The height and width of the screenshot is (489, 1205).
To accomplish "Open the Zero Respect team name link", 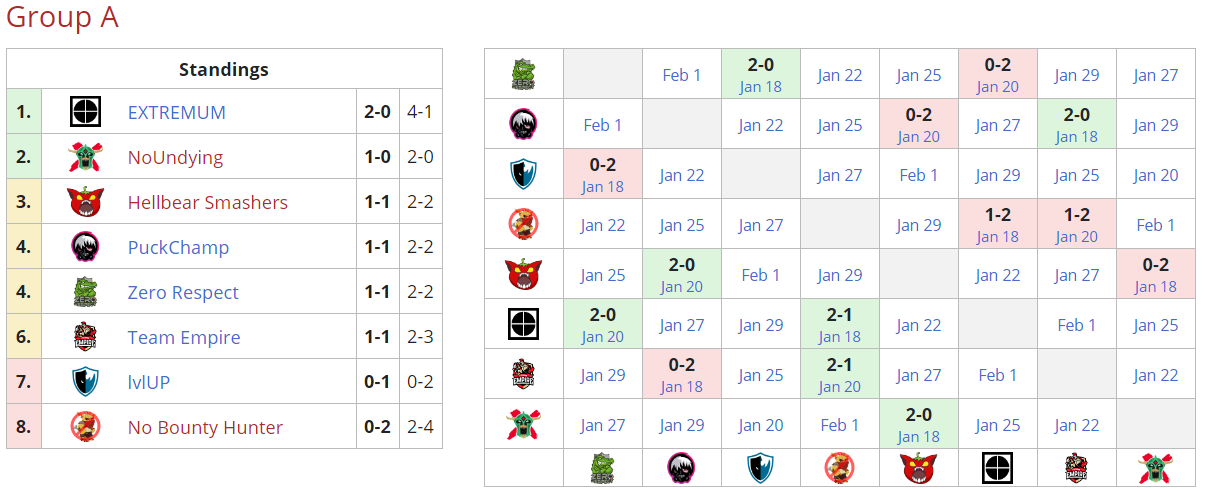I will [x=183, y=293].
